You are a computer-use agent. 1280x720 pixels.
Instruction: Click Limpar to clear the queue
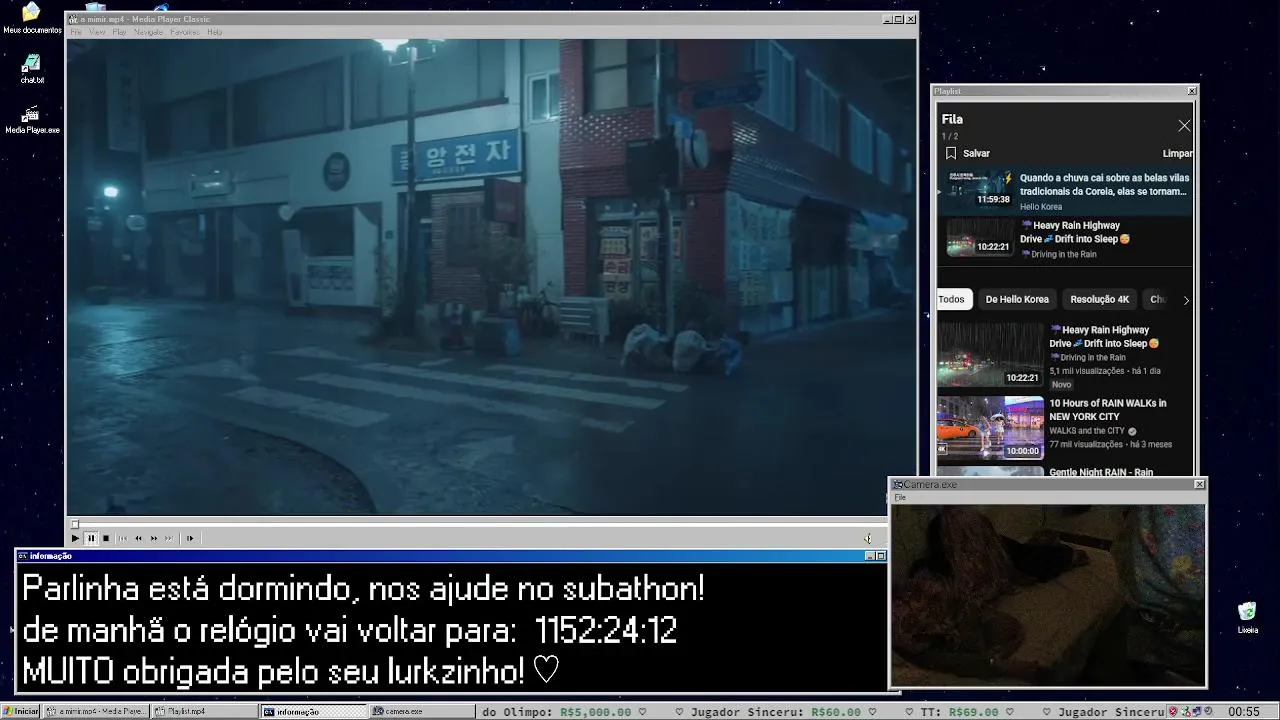1177,154
